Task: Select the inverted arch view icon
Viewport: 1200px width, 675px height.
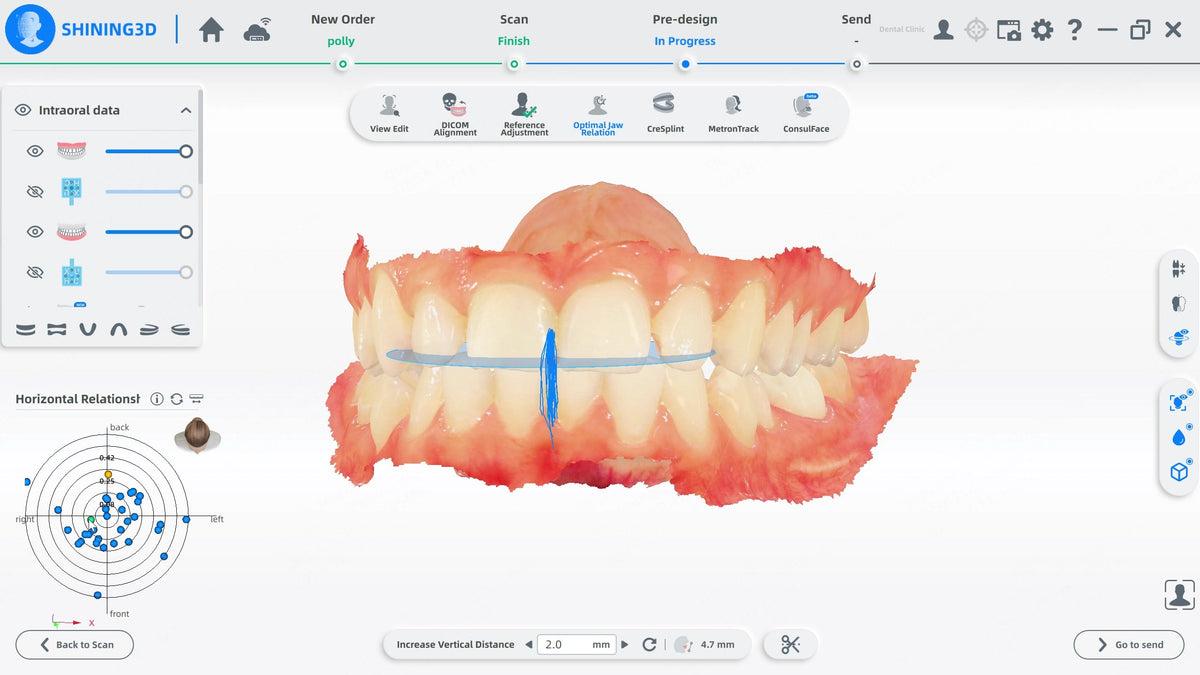Action: point(119,329)
